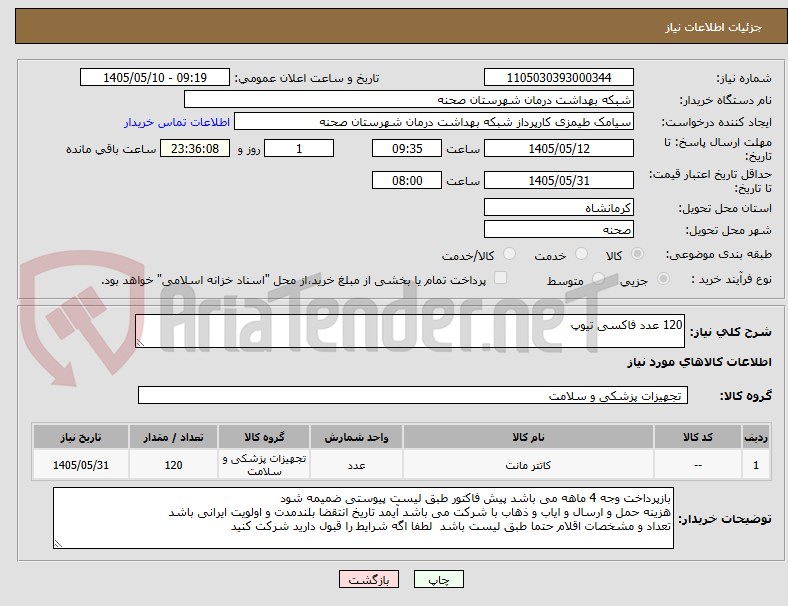This screenshot has height=606, width=788.
Task: Click the table date cell 1405/05/31
Action: point(81,465)
